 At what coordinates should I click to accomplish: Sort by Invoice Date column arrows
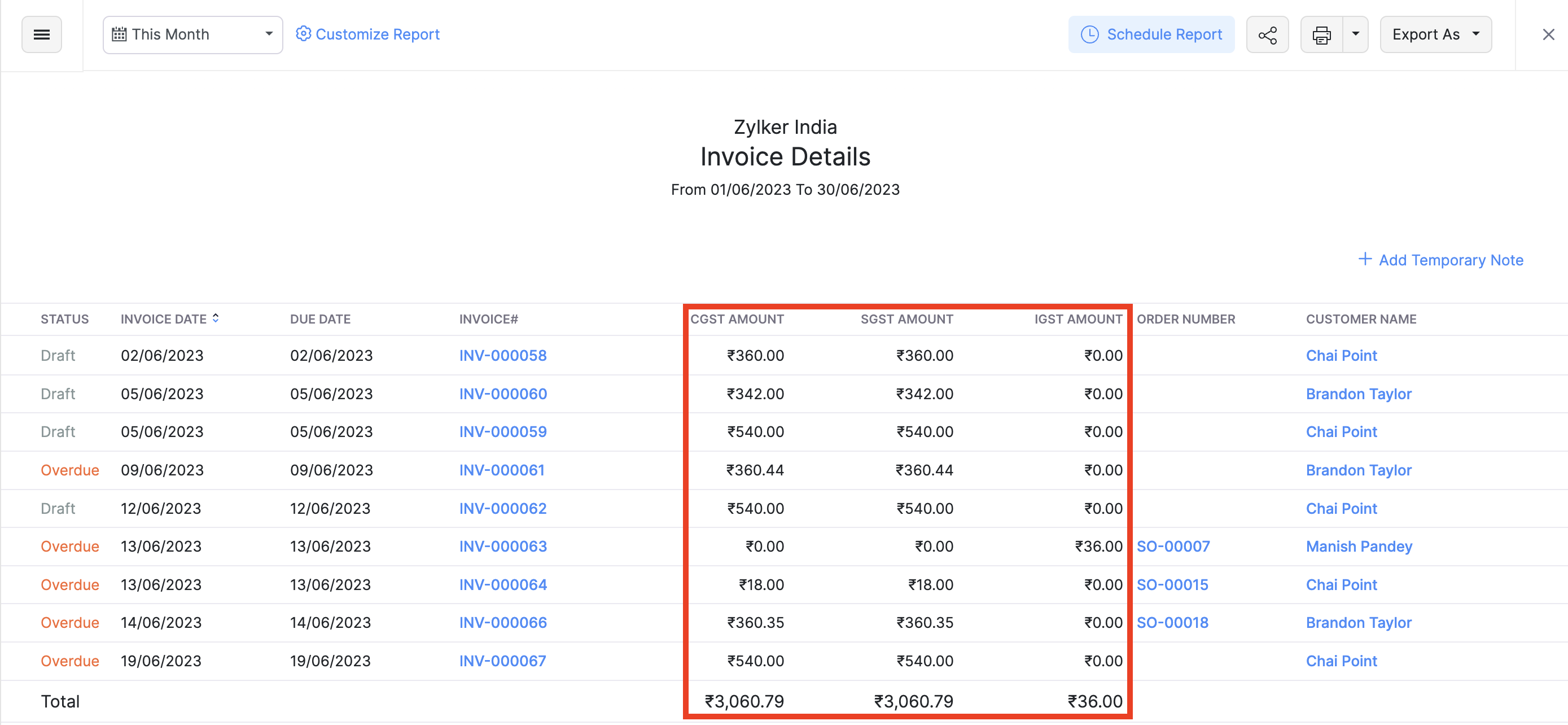pyautogui.click(x=216, y=318)
